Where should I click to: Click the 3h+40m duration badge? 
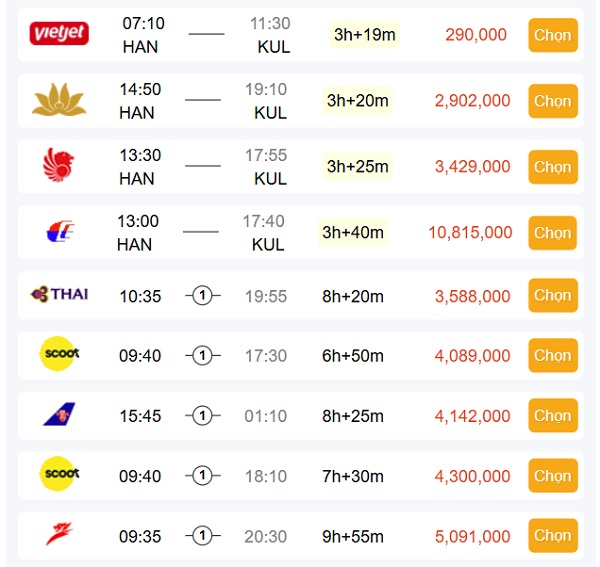(352, 233)
